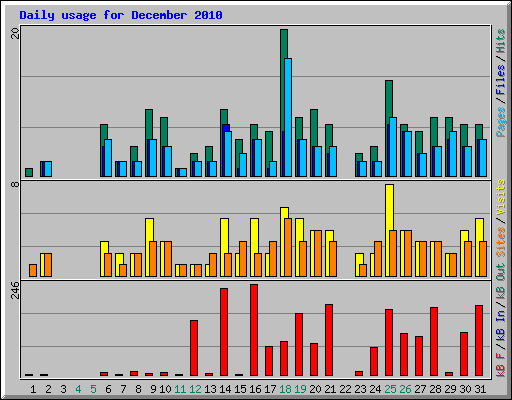The width and height of the screenshot is (512, 400).
Task: Click day label '7' on the x-axis
Action: [x=123, y=389]
